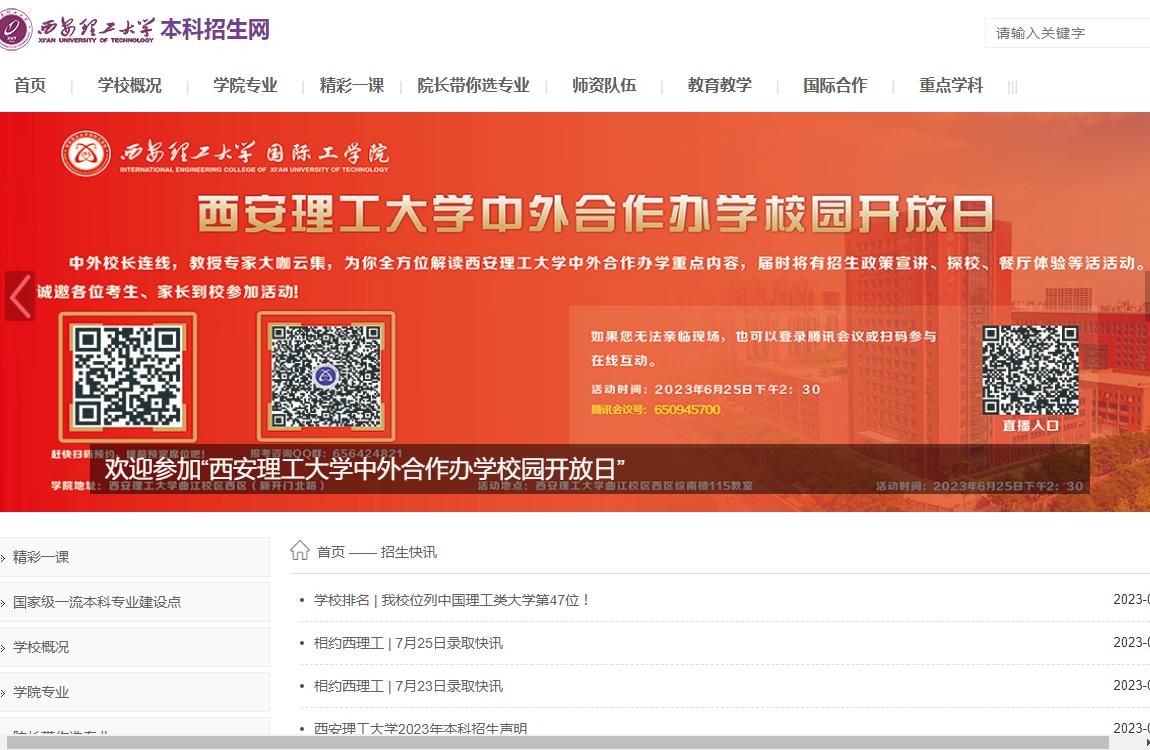Open the 本科招生网 site title
The image size is (1150, 750).
pyautogui.click(x=215, y=29)
